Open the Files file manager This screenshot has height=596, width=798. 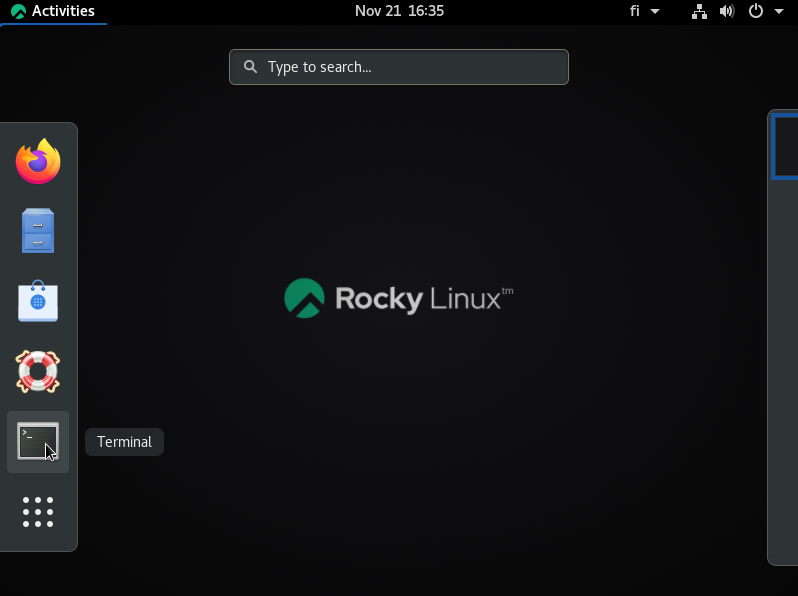tap(38, 231)
